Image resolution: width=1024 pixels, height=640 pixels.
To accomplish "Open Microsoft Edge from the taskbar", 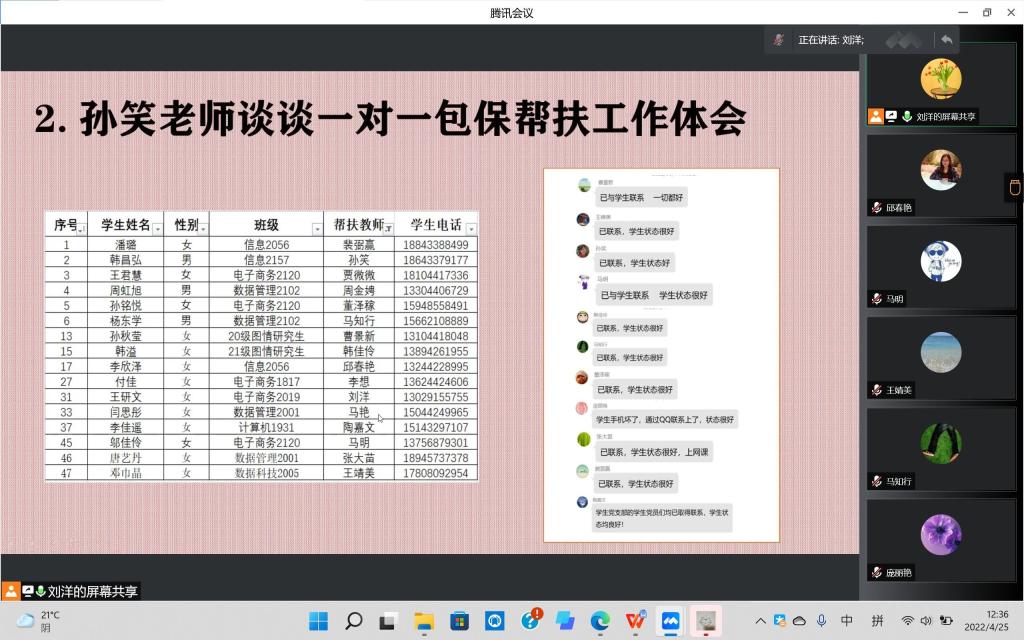I will (x=600, y=621).
